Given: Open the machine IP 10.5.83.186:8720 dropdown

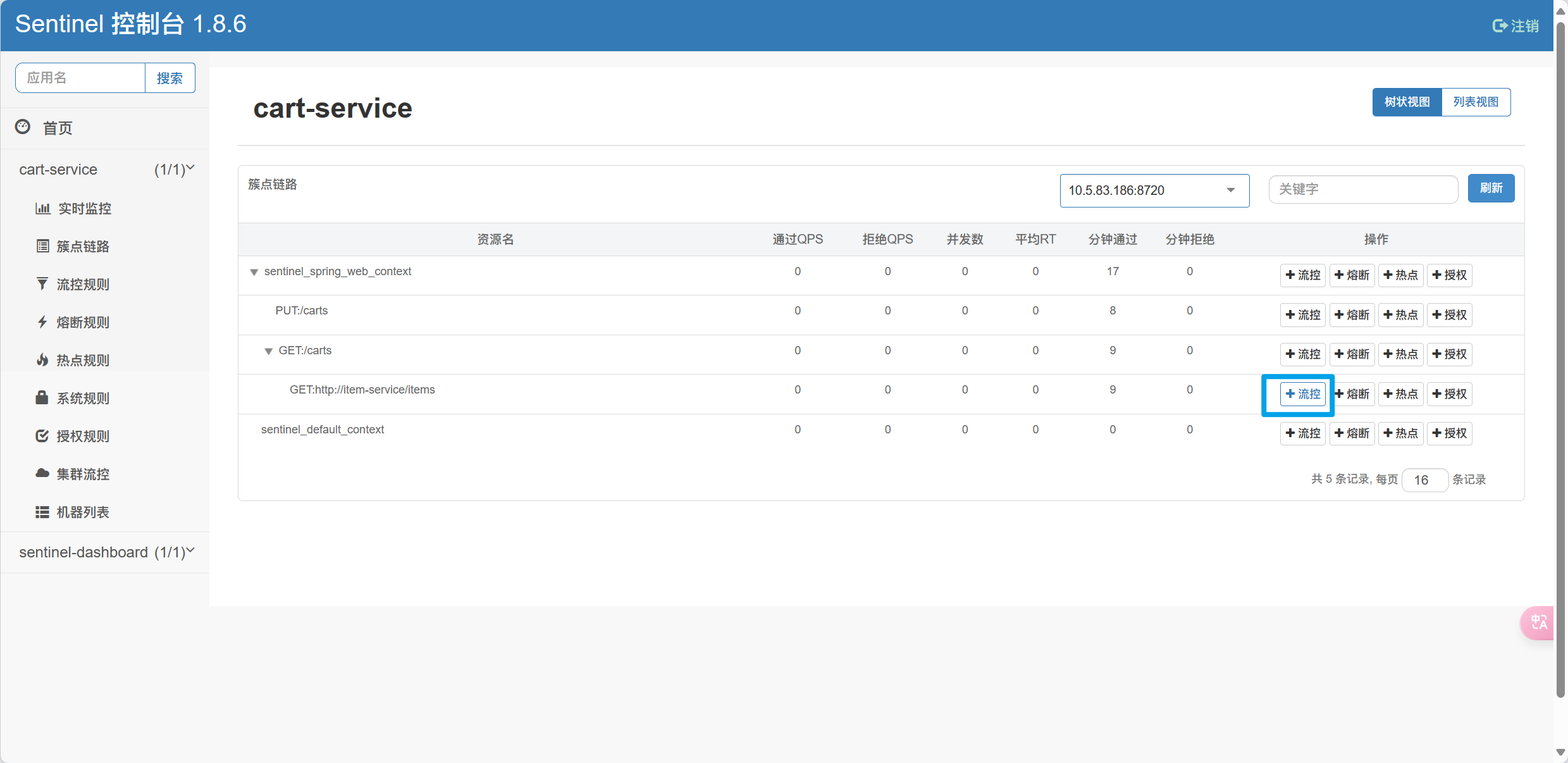Looking at the screenshot, I should 1154,190.
